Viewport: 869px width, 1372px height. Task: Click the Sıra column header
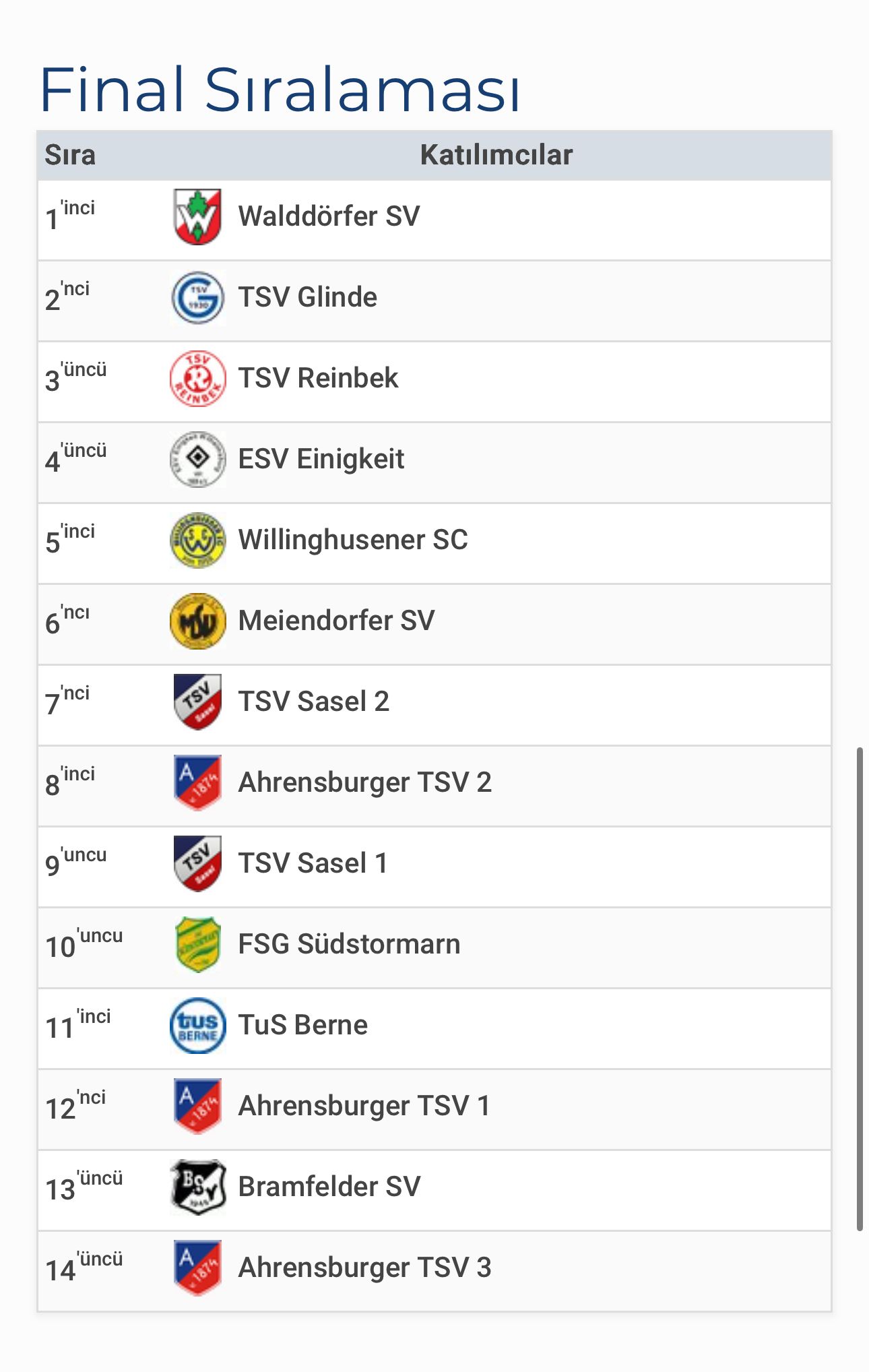coord(70,155)
